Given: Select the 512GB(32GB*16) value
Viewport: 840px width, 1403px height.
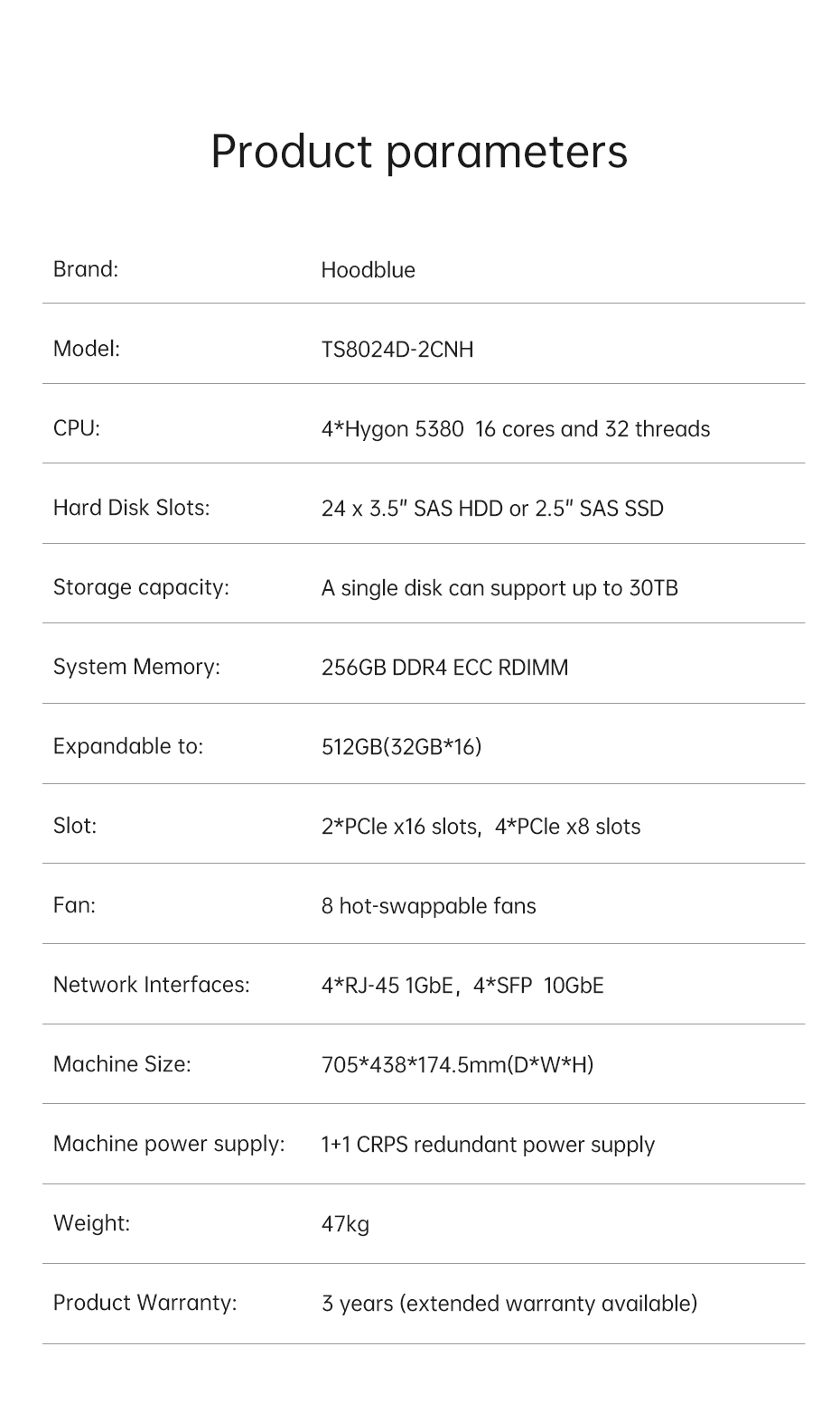Looking at the screenshot, I should 401,747.
